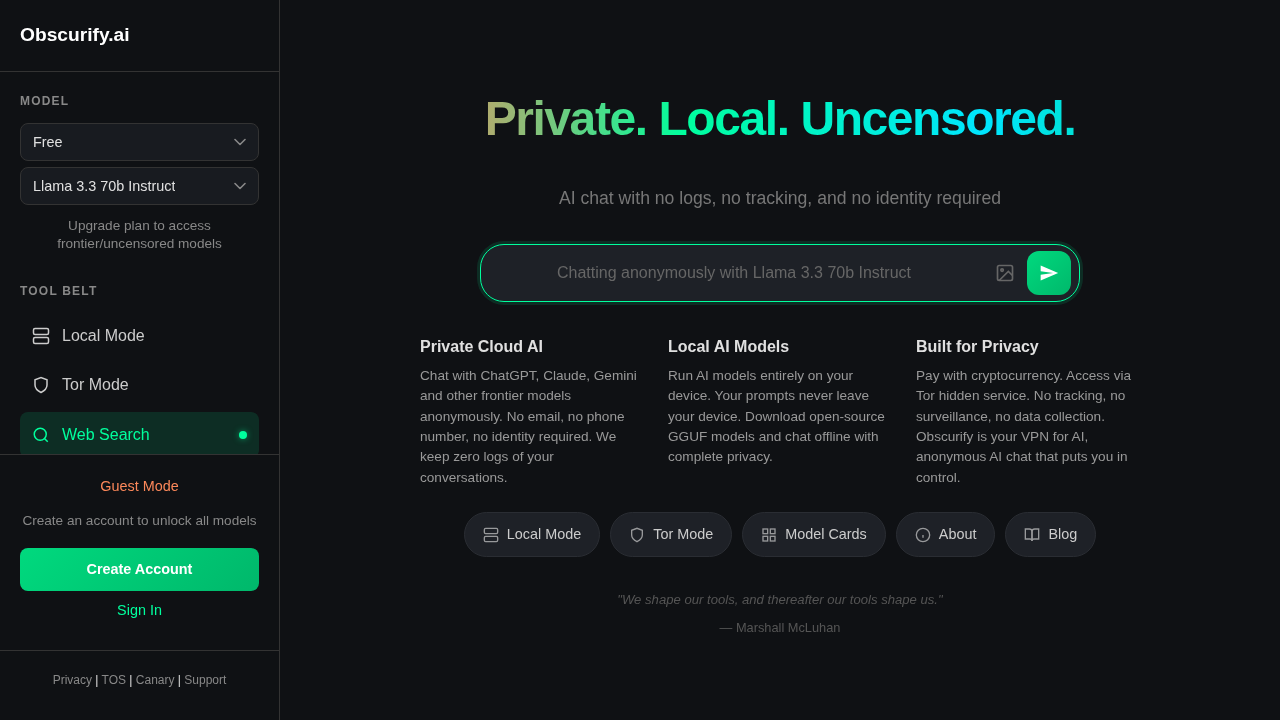Click the Sign In link
The height and width of the screenshot is (720, 1280).
pyautogui.click(x=139, y=610)
